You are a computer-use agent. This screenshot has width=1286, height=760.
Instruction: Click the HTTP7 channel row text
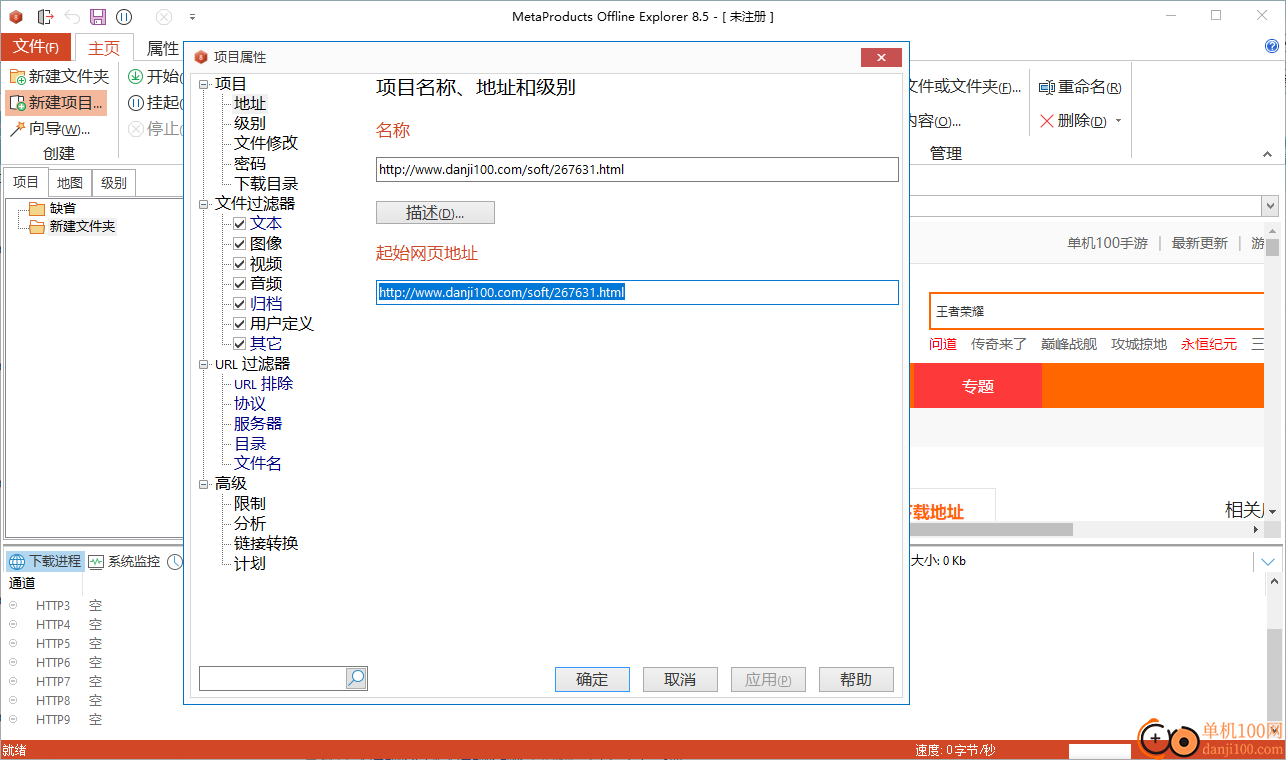[53, 681]
